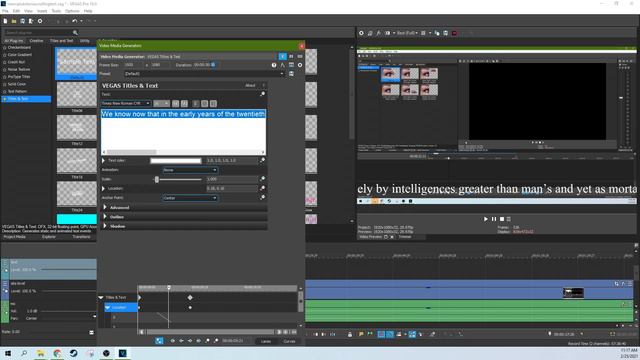Select the Checkerboard generator in list
The height and width of the screenshot is (360, 640).
point(19,47)
